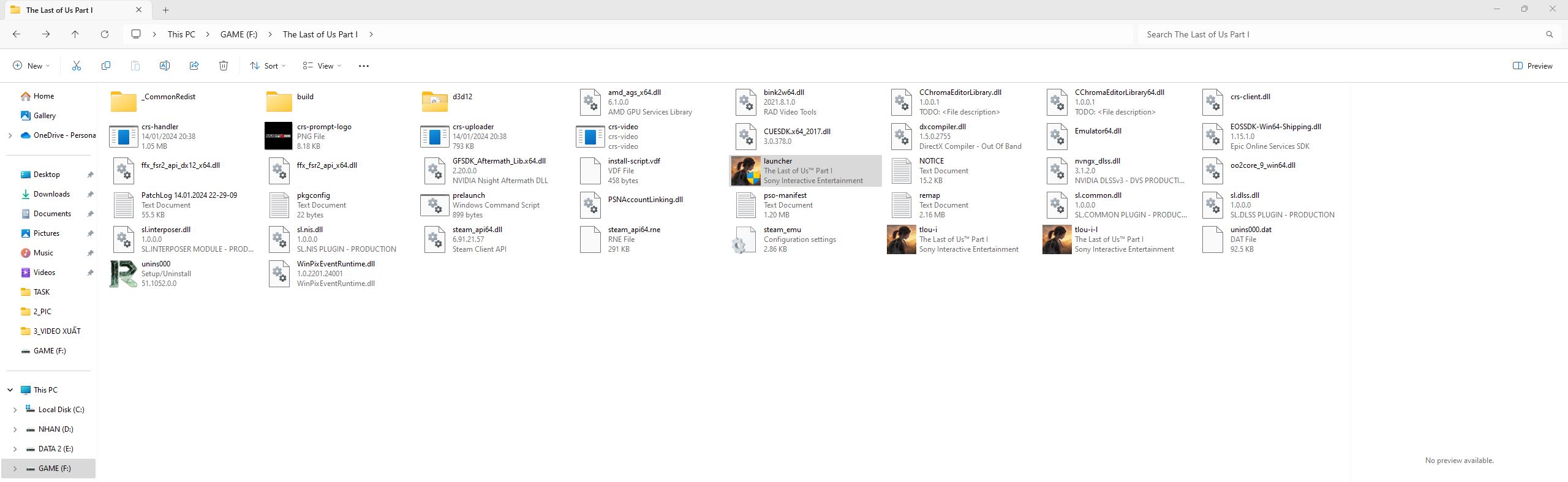This screenshot has height=482, width=1568.
Task: Click the Cut scissors icon
Action: (x=77, y=66)
